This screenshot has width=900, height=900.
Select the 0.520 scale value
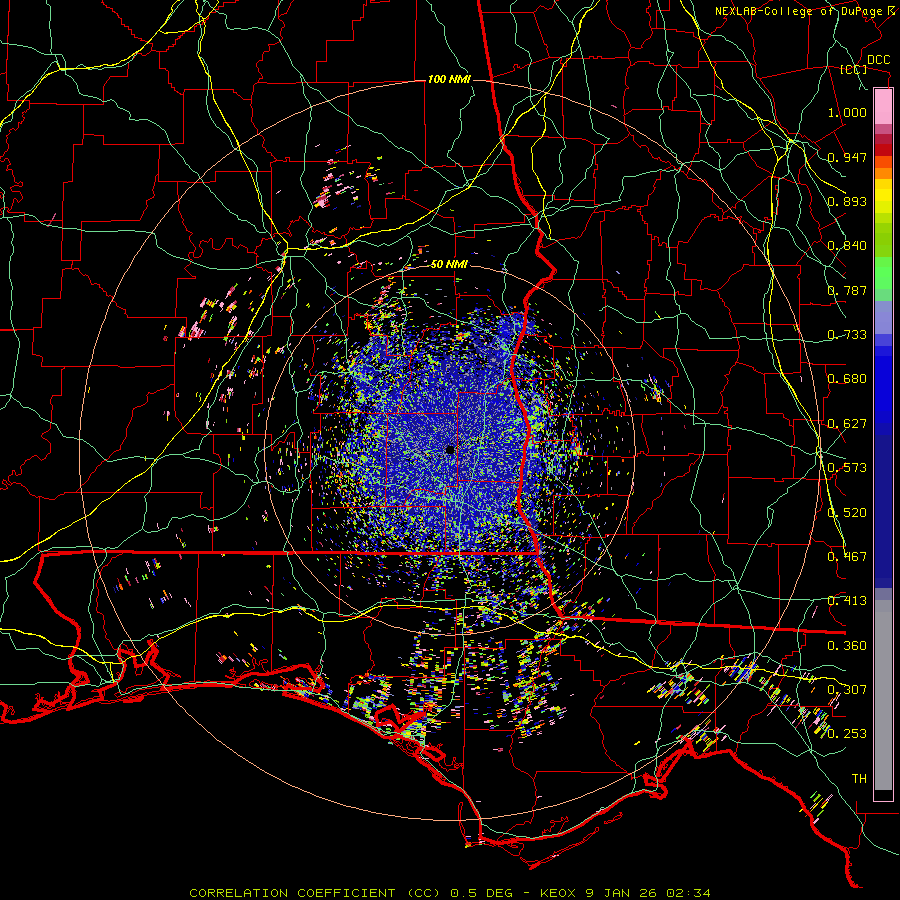pyautogui.click(x=847, y=513)
